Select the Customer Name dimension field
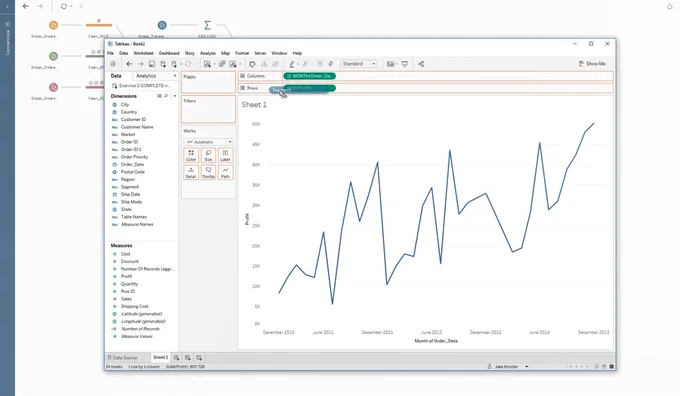This screenshot has width=680, height=396. coord(137,127)
